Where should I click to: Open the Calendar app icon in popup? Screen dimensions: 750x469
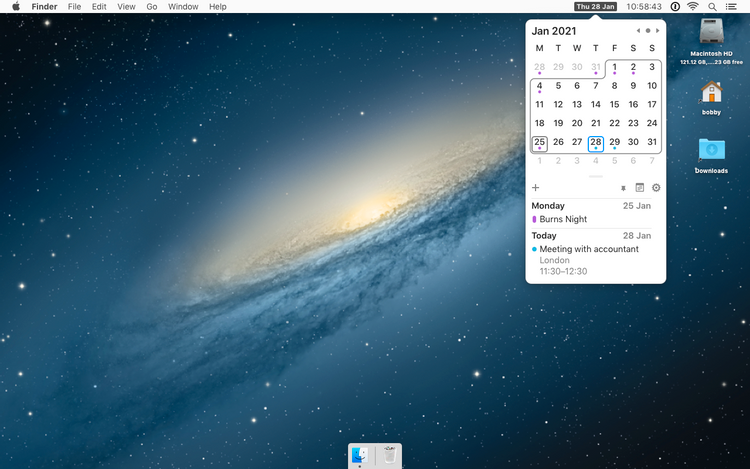(x=640, y=188)
